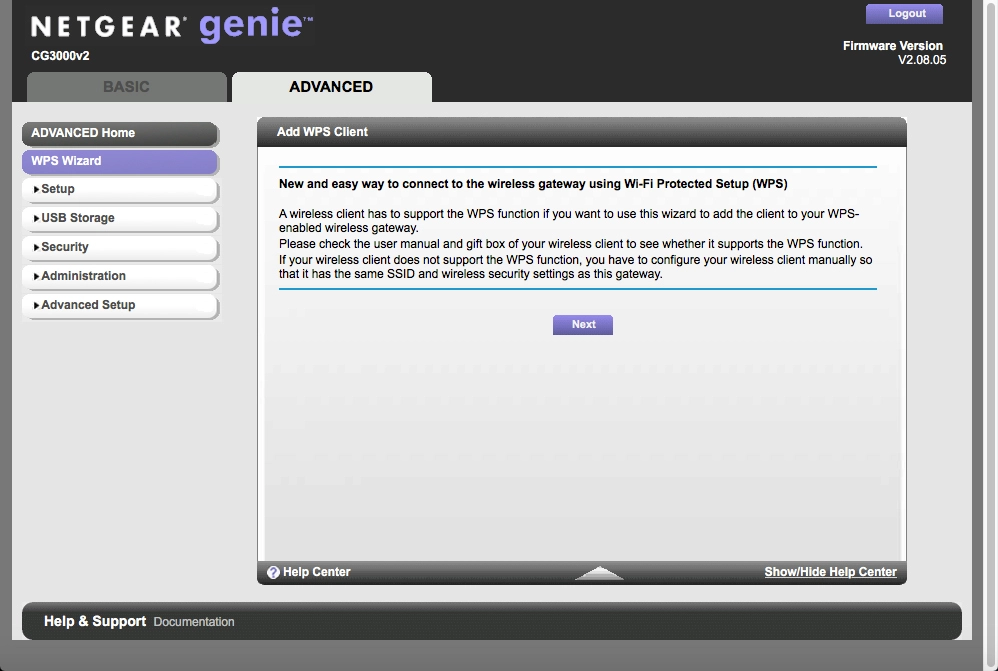The width and height of the screenshot is (998, 671).
Task: Open the Documentation link
Action: [194, 622]
